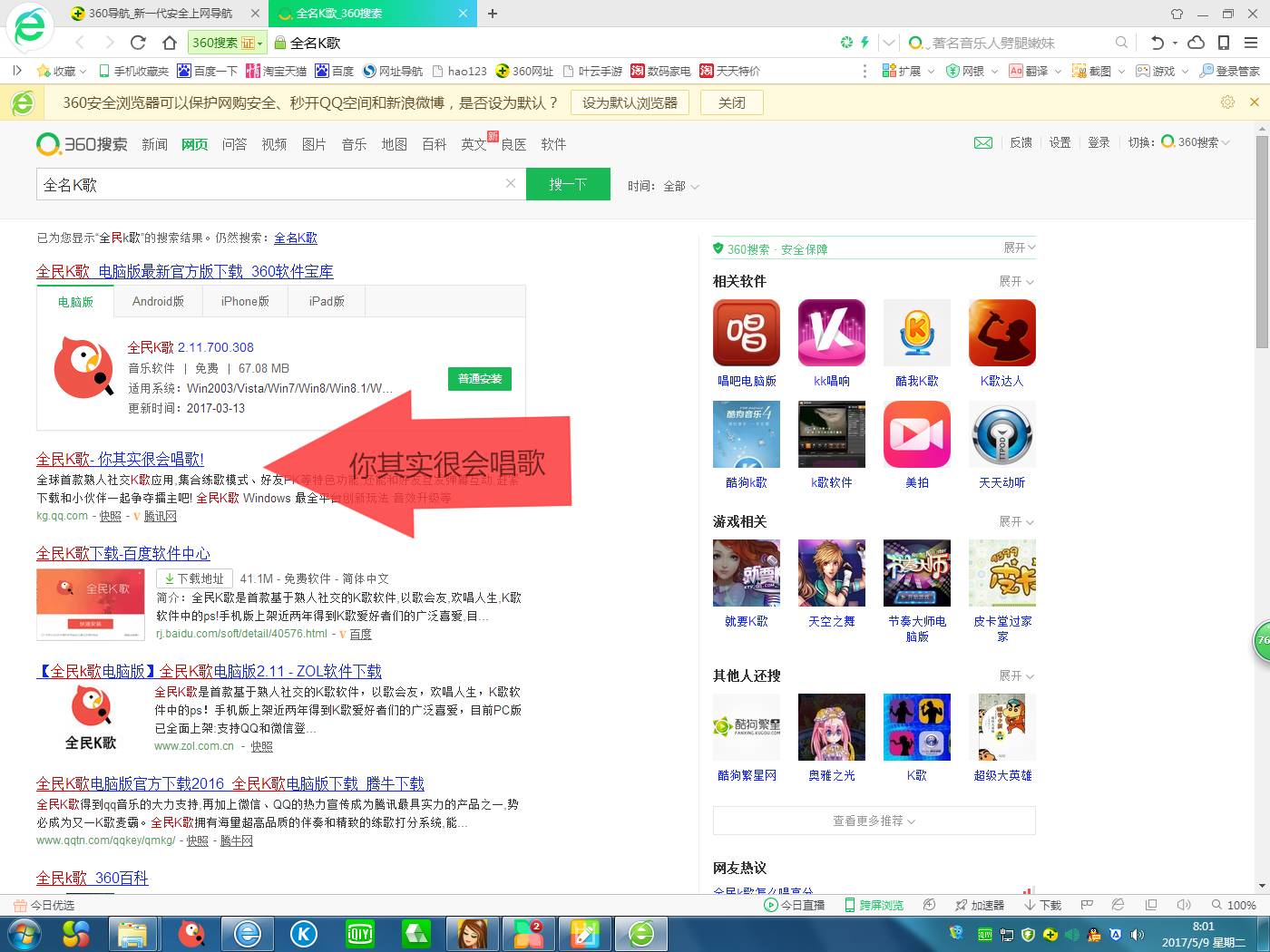1270x952 pixels.
Task: Go to browser home page icon
Action: tap(170, 43)
